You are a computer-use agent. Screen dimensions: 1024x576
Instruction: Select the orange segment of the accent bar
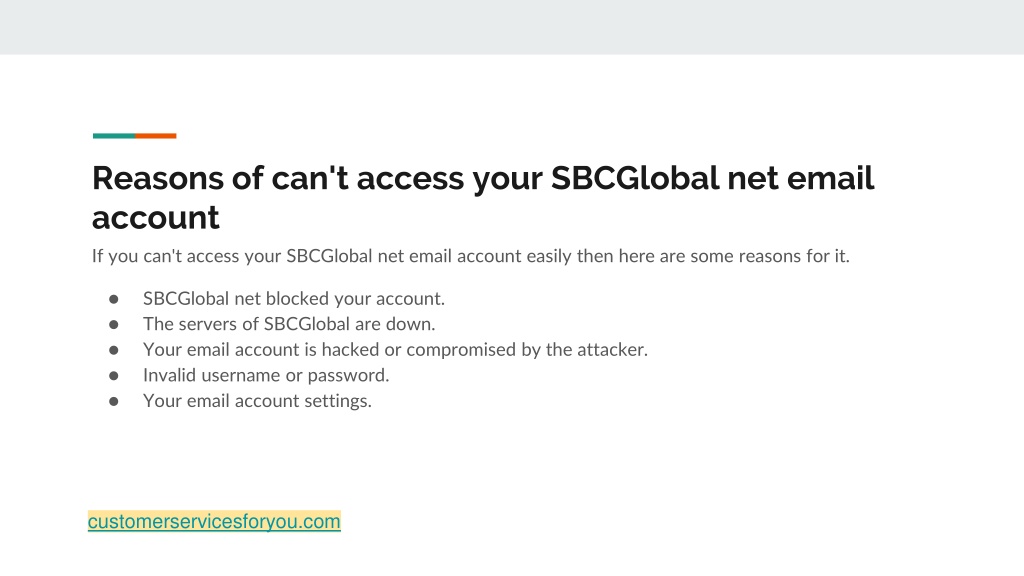156,136
